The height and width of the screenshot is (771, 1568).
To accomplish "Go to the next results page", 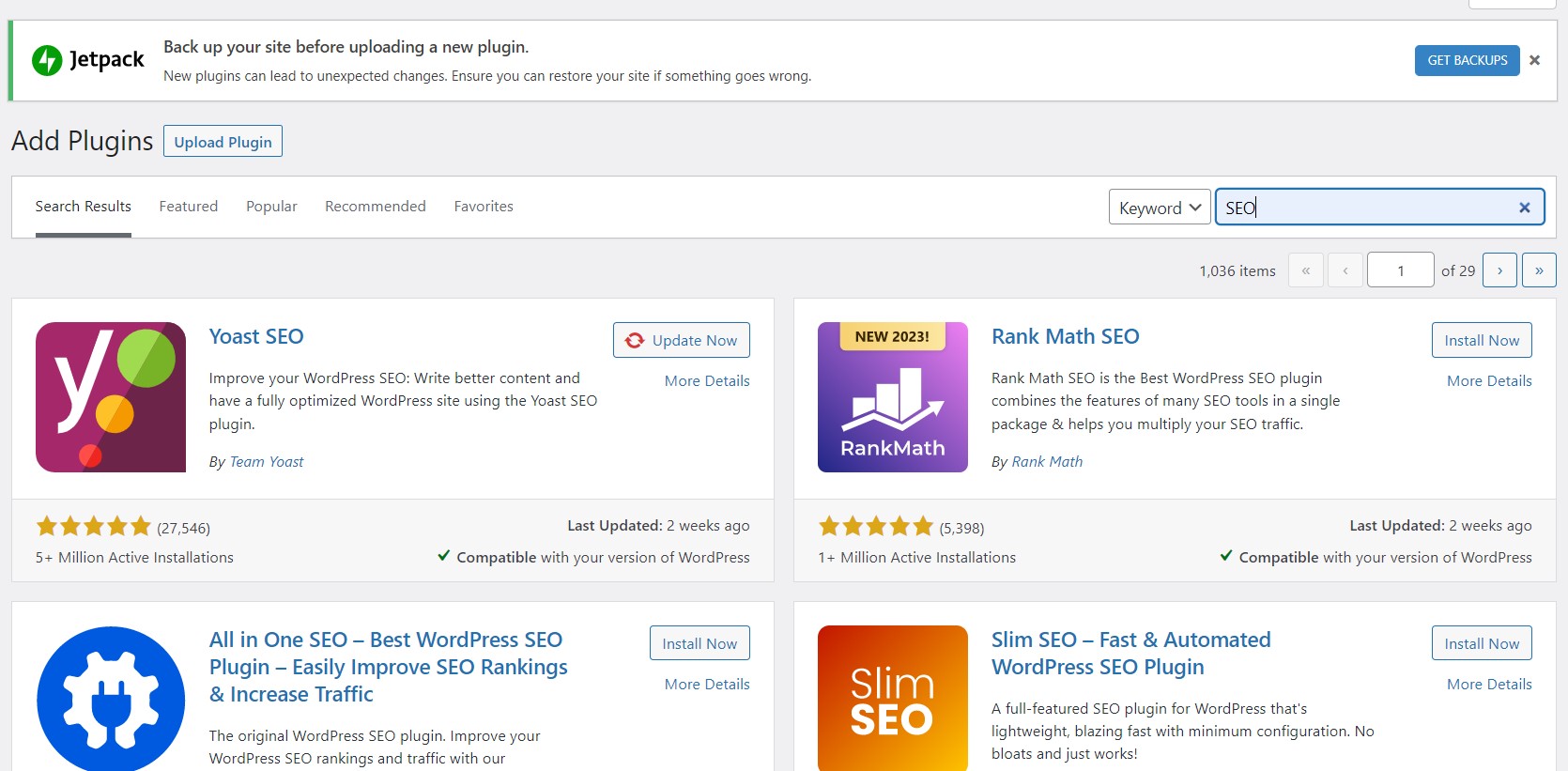I will tap(1499, 270).
